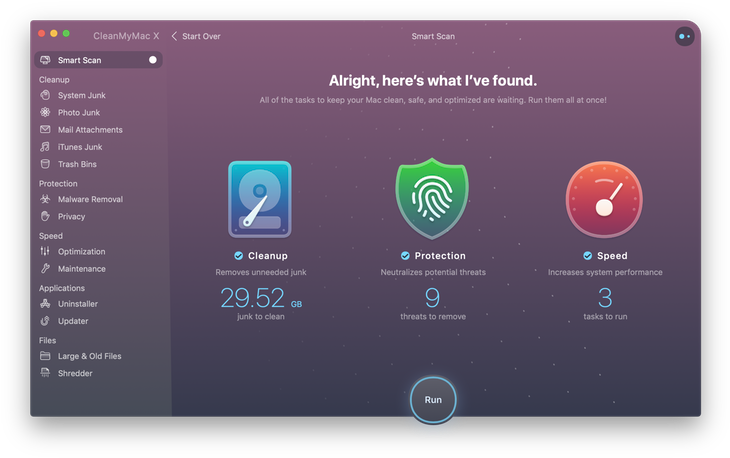The width and height of the screenshot is (730, 458).
Task: Click the System Junk icon
Action: click(45, 95)
